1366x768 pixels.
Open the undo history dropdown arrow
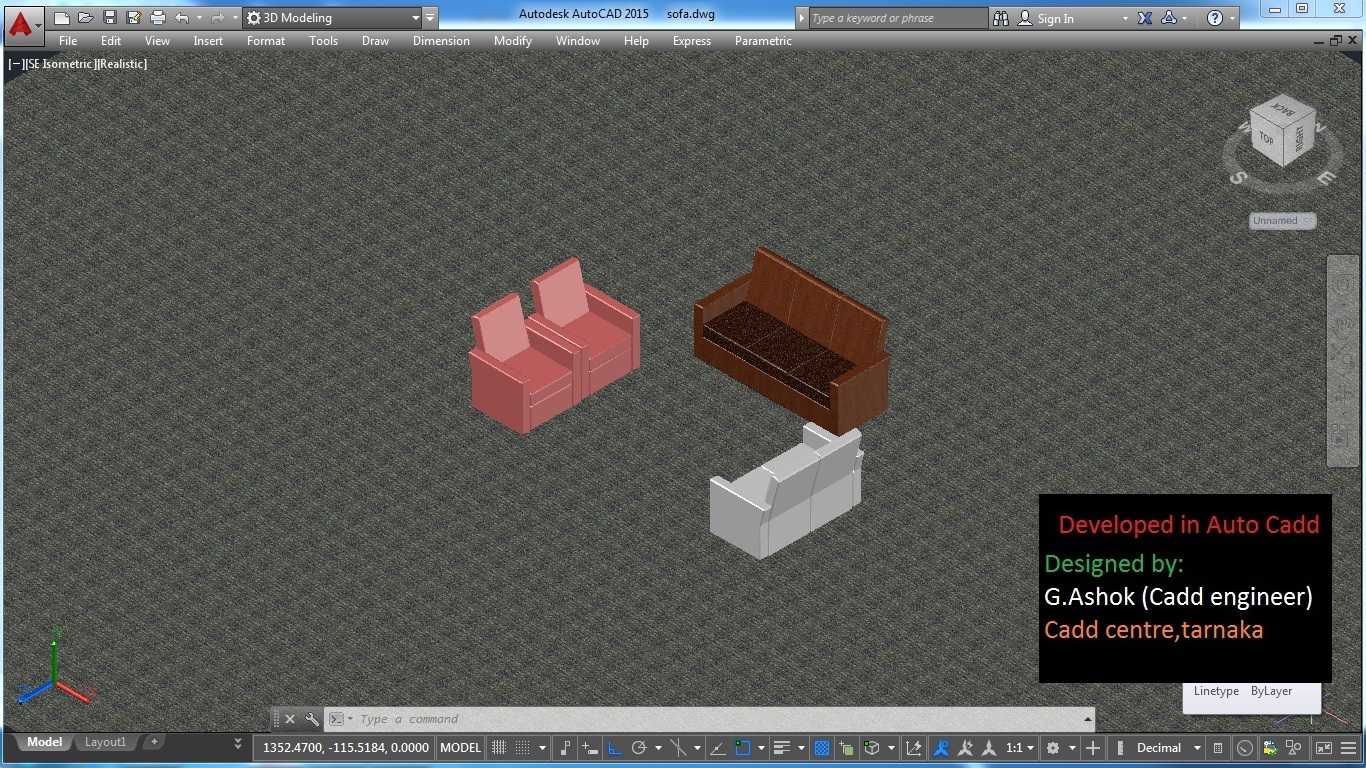click(199, 18)
